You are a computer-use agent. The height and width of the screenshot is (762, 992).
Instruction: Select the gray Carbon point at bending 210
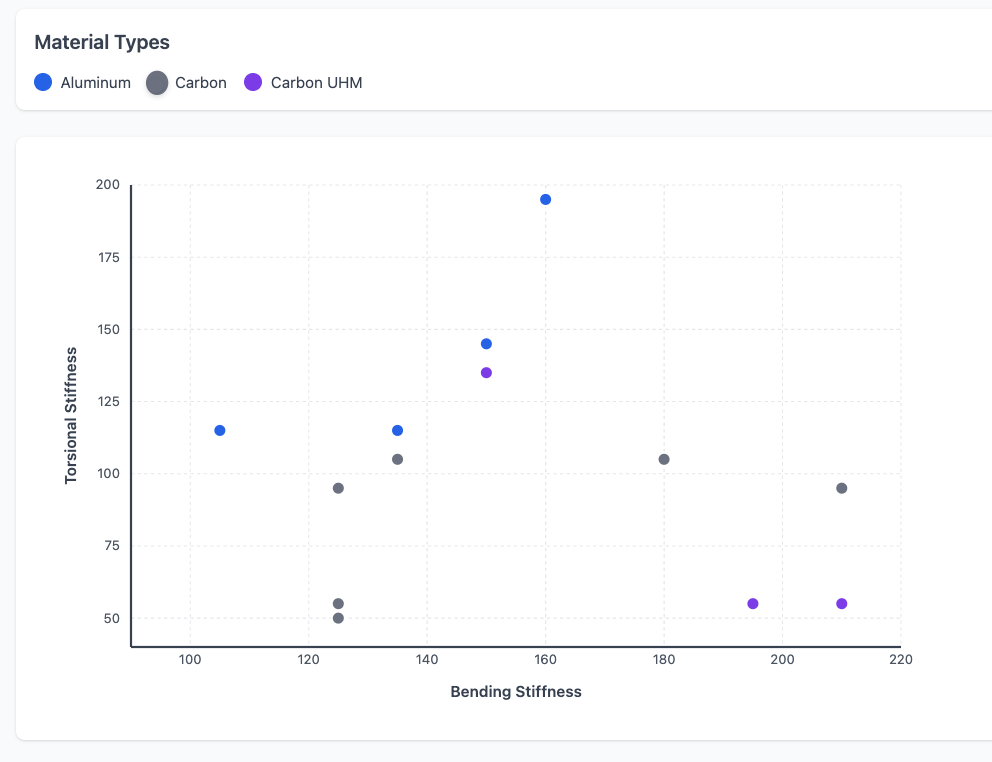pos(842,489)
